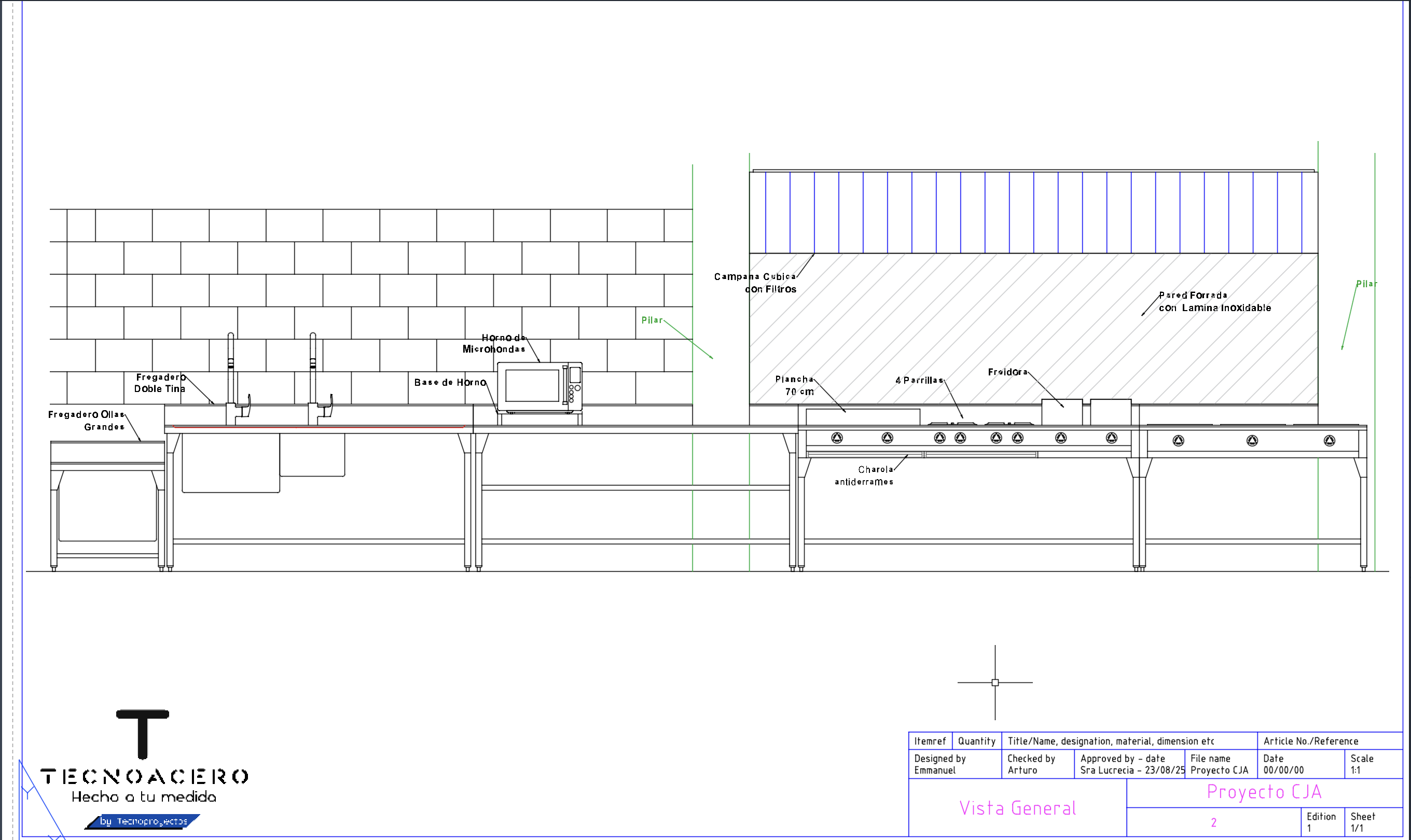
Task: Select the 'Fregadero Ollas Grandes' label
Action: (87, 421)
